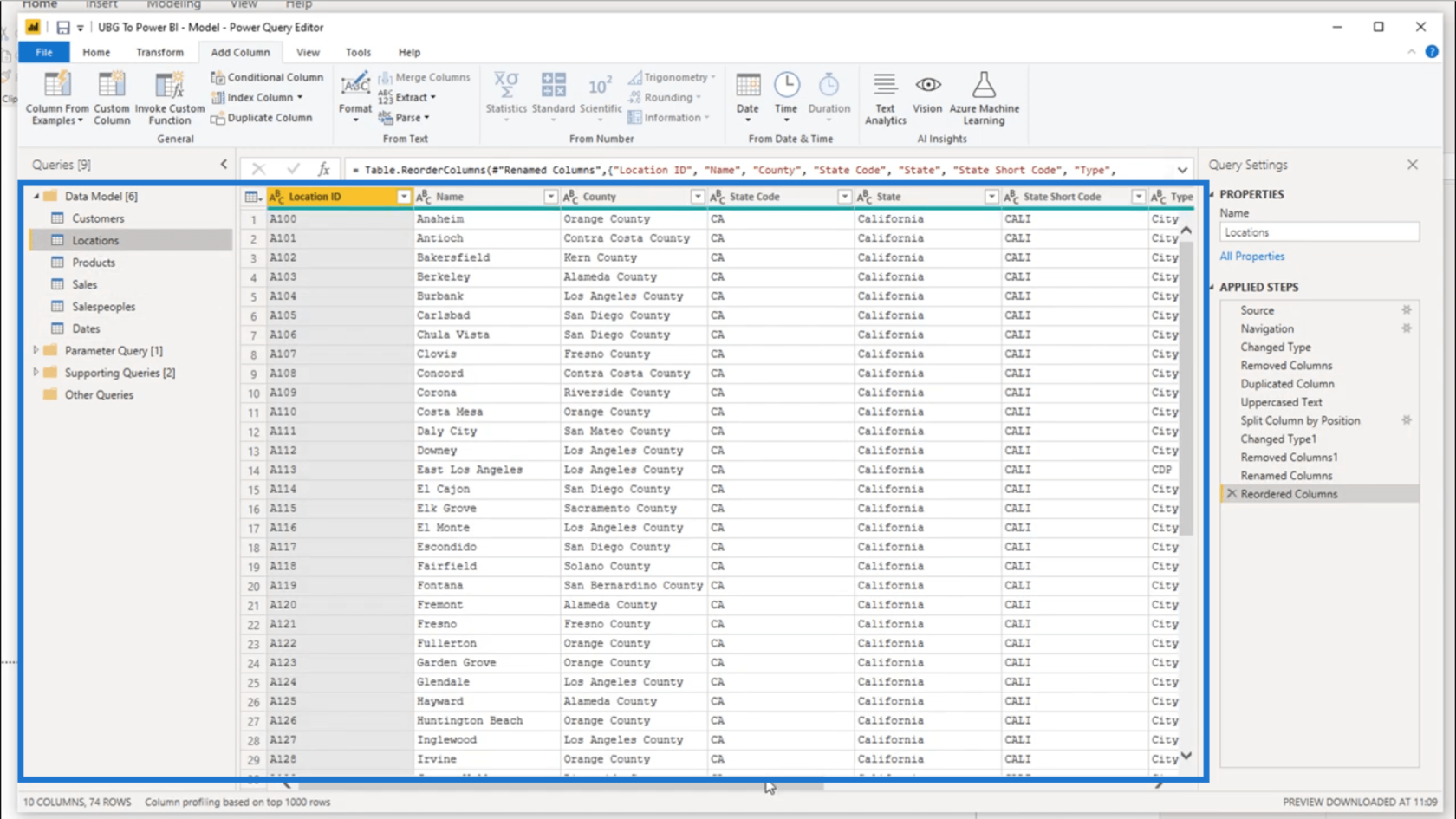This screenshot has width=1456, height=819.
Task: Expand the formula bar
Action: point(1182,170)
